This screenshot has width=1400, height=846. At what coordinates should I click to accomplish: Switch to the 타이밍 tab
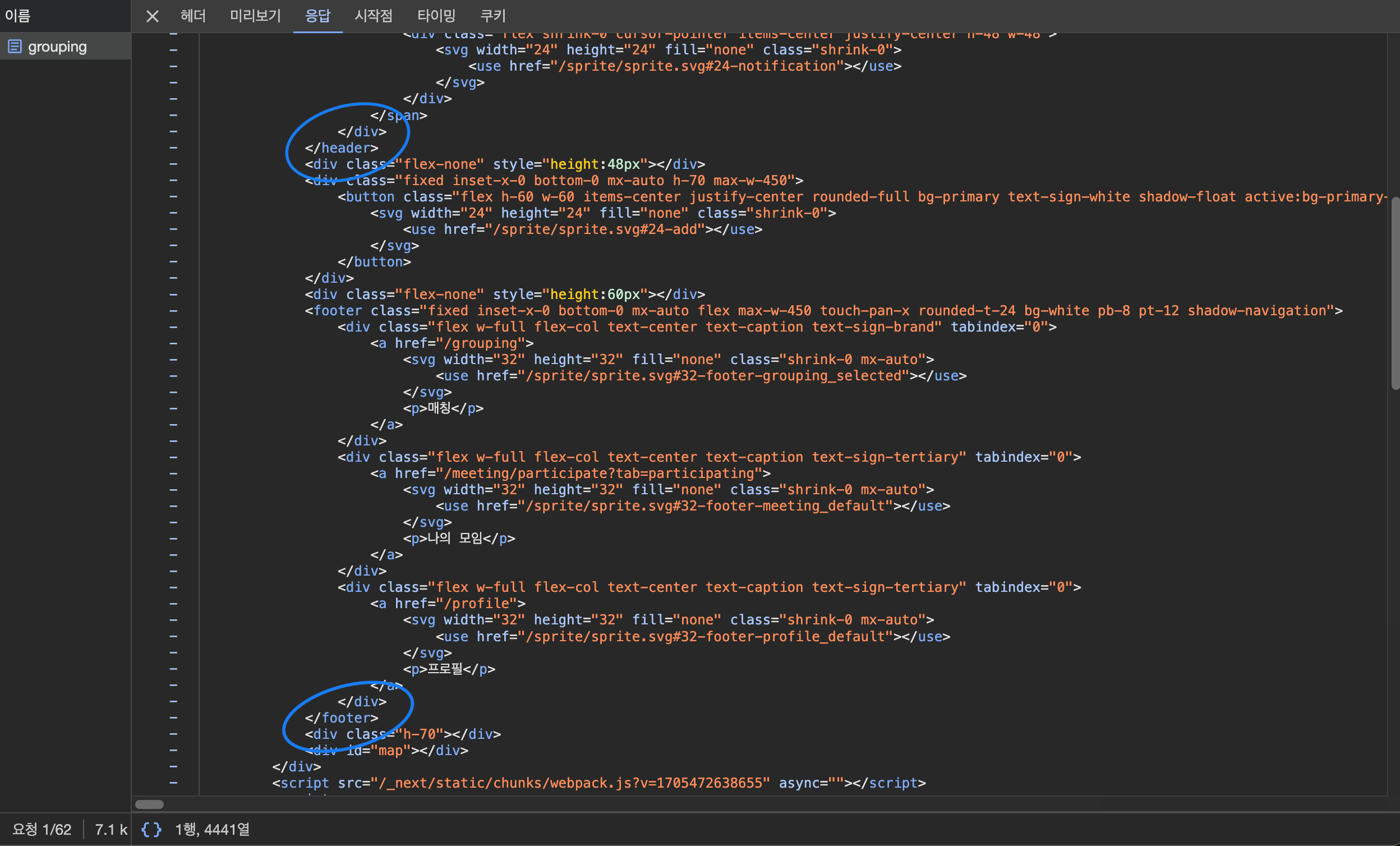[436, 16]
